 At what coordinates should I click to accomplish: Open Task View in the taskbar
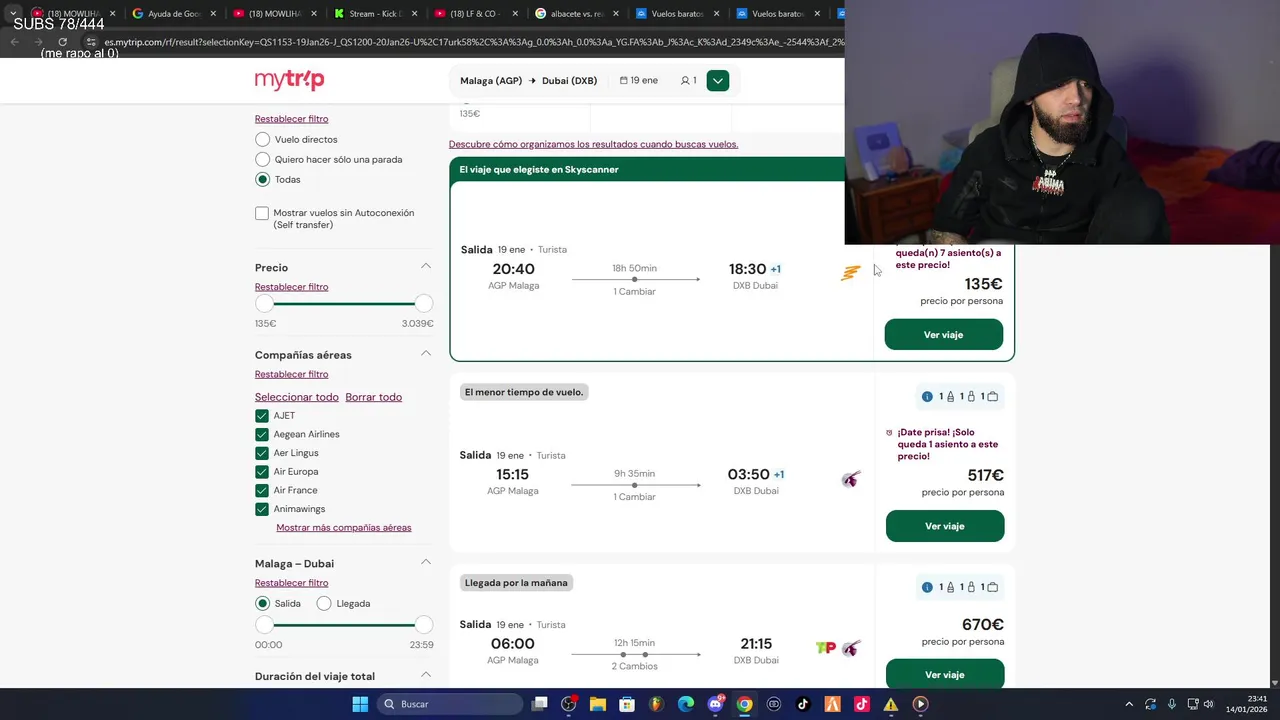pyautogui.click(x=540, y=704)
